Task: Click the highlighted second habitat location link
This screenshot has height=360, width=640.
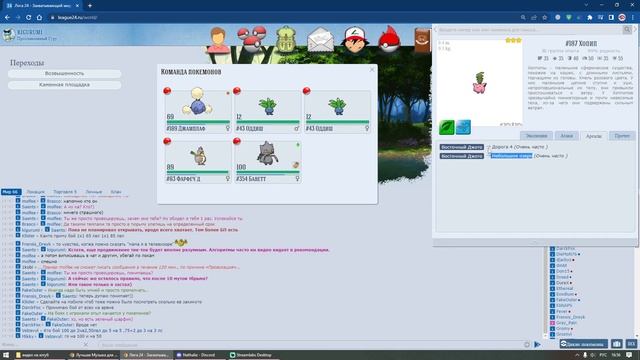Action: [x=511, y=156]
